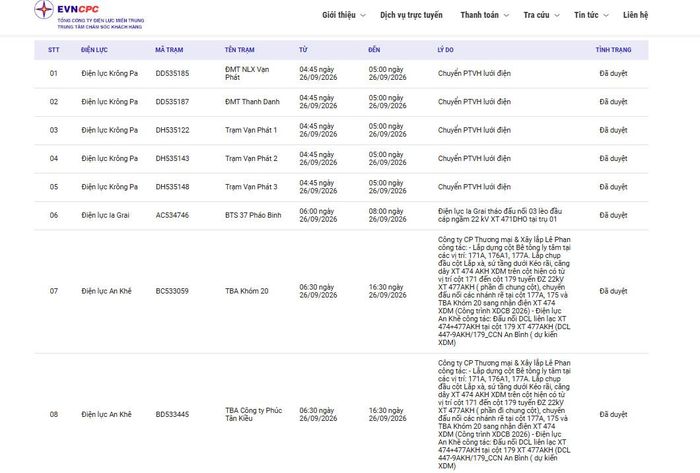This screenshot has height=473, width=700.
Task: Select station code DH535143
Action: pos(172,158)
